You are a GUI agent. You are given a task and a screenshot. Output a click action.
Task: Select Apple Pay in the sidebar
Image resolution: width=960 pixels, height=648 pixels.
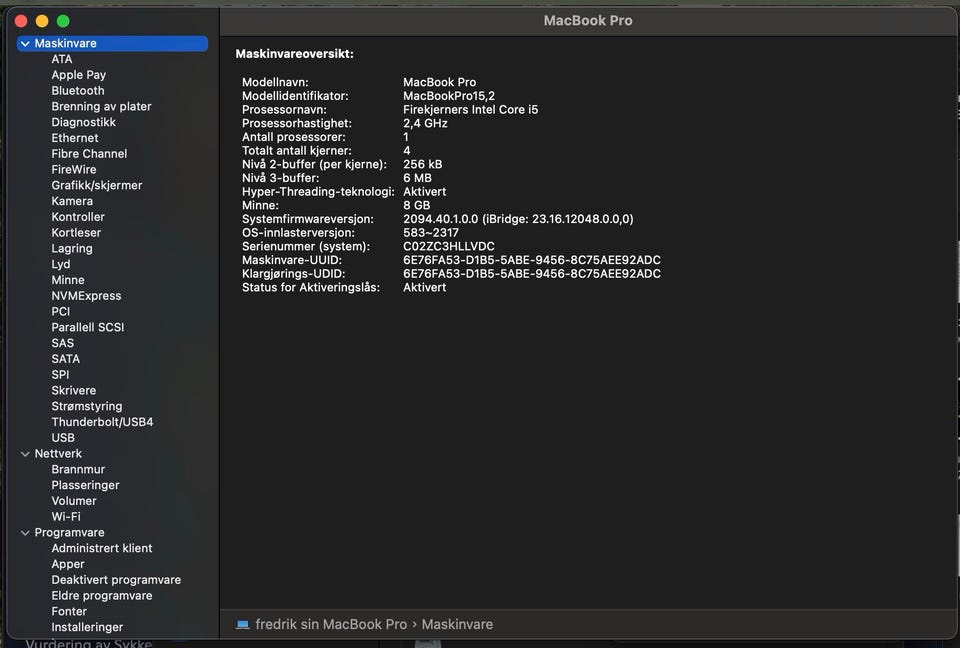coord(78,75)
